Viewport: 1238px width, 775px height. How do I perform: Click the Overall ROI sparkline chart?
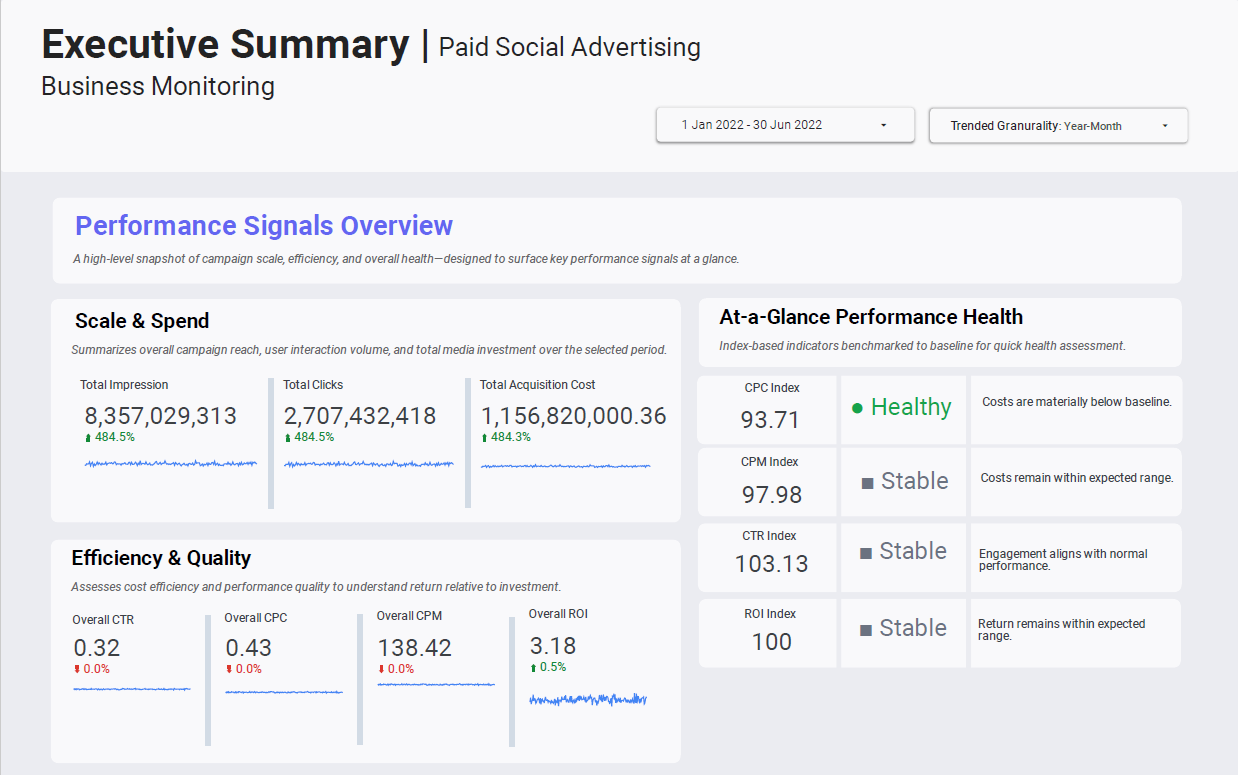587,699
